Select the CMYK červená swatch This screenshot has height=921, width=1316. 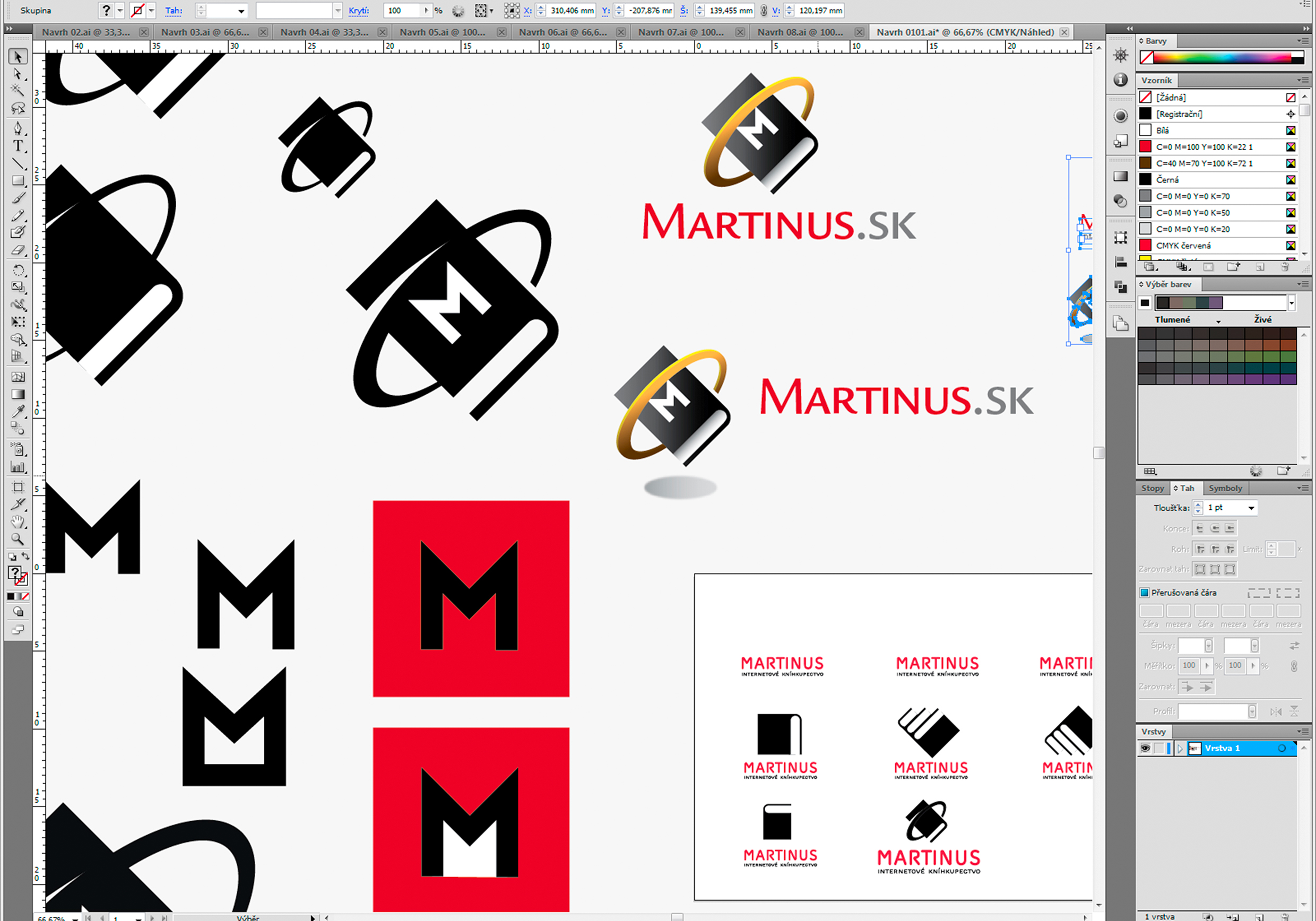1183,245
